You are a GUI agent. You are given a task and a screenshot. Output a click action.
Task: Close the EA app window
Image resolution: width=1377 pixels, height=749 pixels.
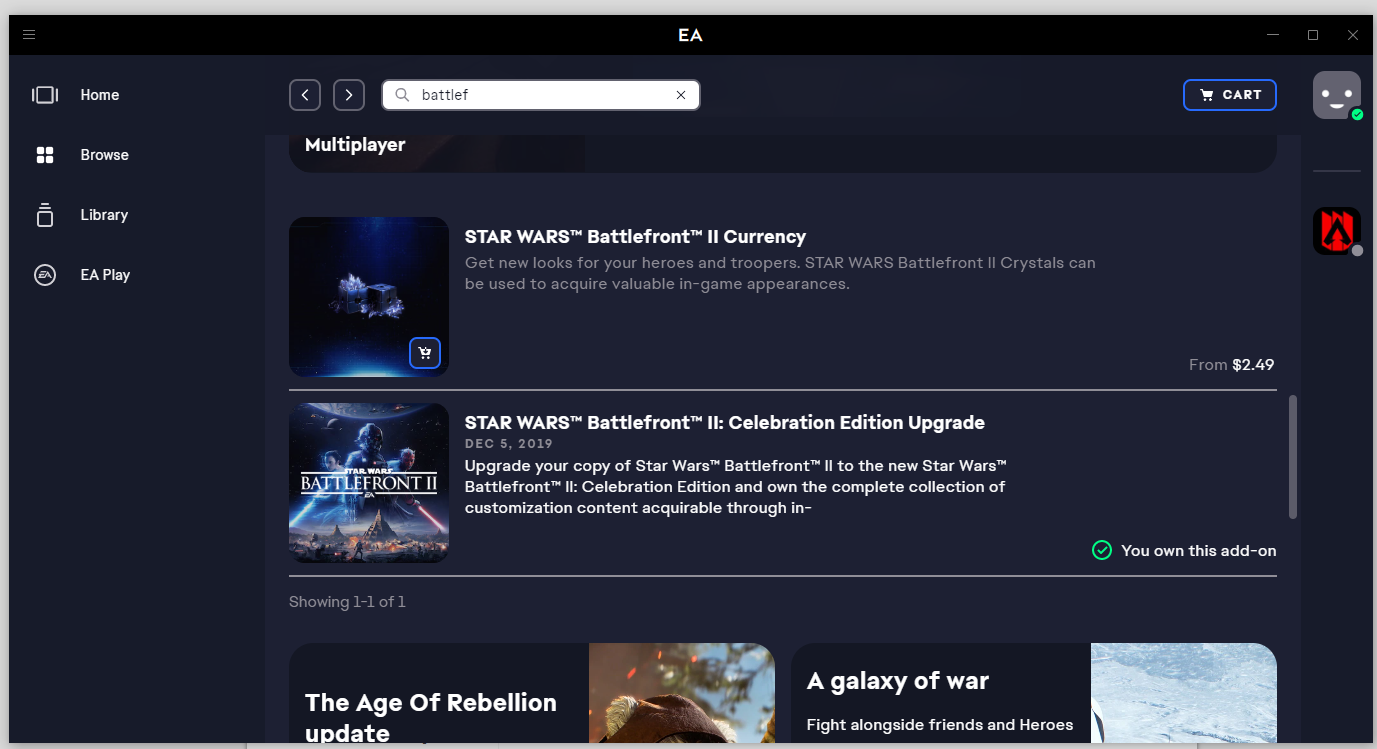1353,35
